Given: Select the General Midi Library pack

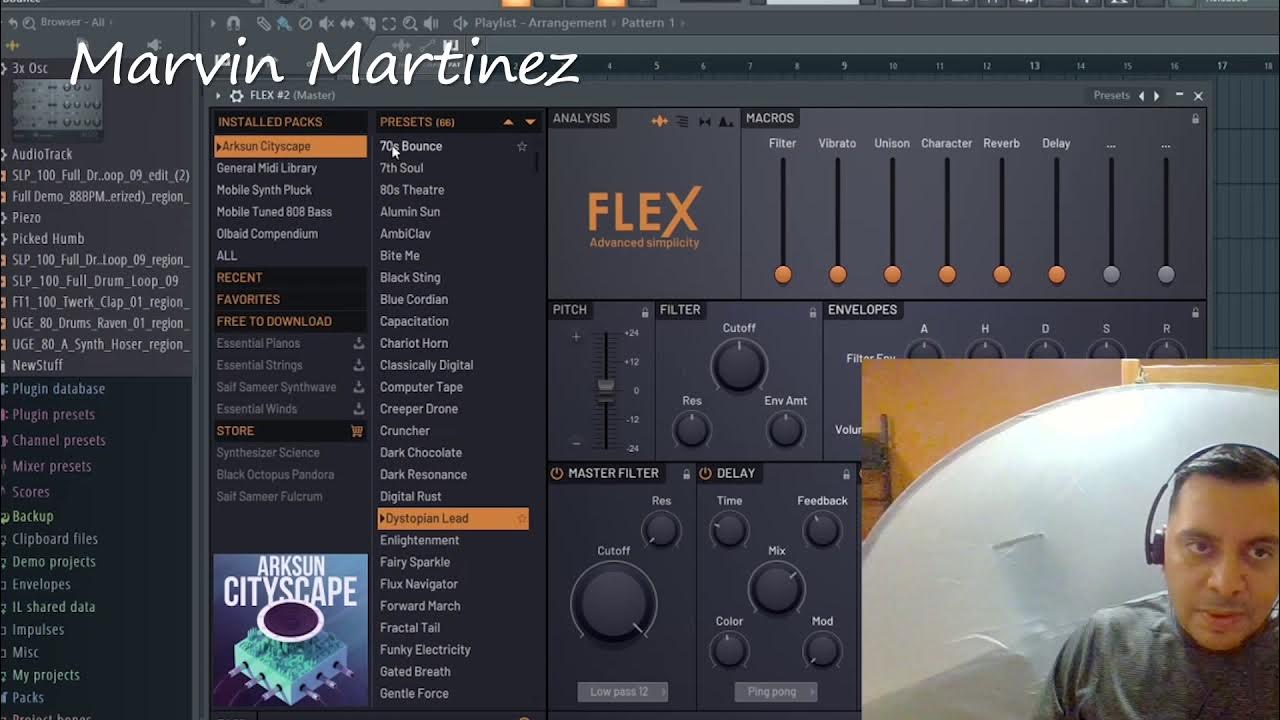Looking at the screenshot, I should pyautogui.click(x=266, y=168).
